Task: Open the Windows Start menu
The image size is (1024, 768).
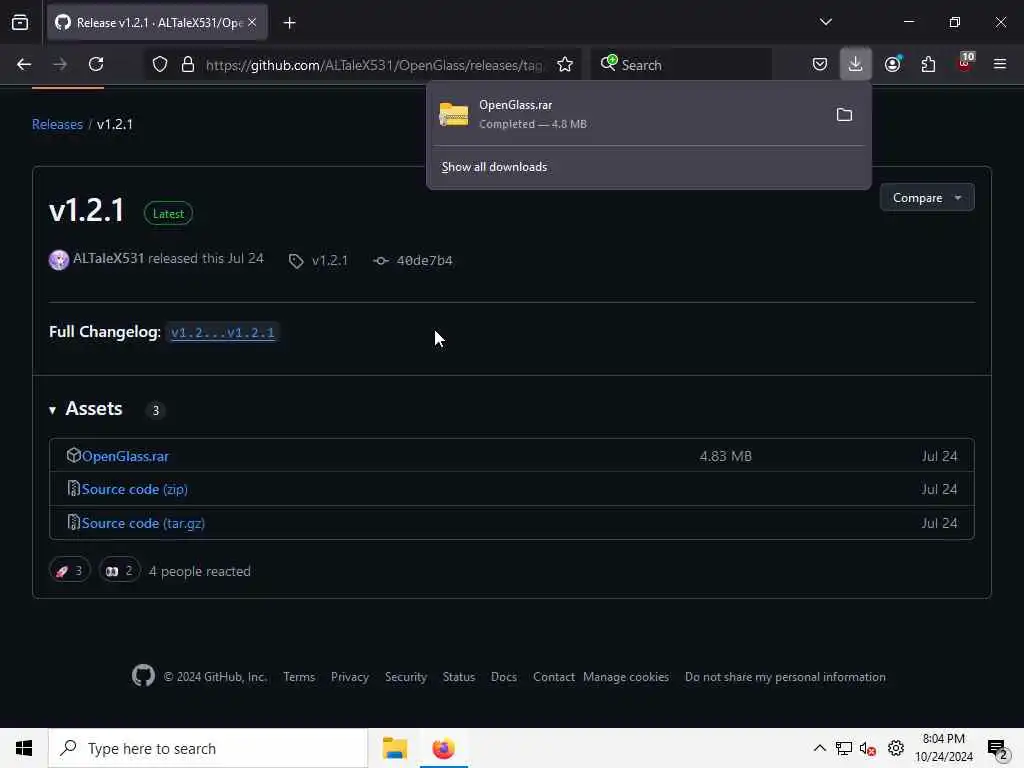Action: (x=24, y=748)
